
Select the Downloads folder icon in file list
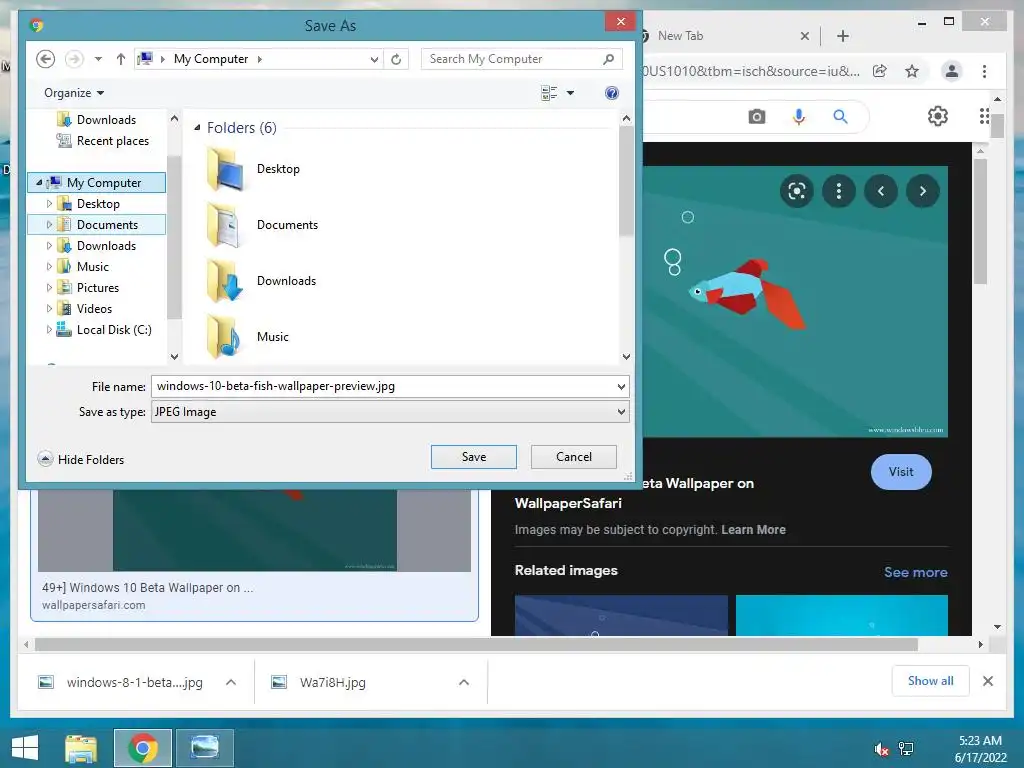coord(225,281)
